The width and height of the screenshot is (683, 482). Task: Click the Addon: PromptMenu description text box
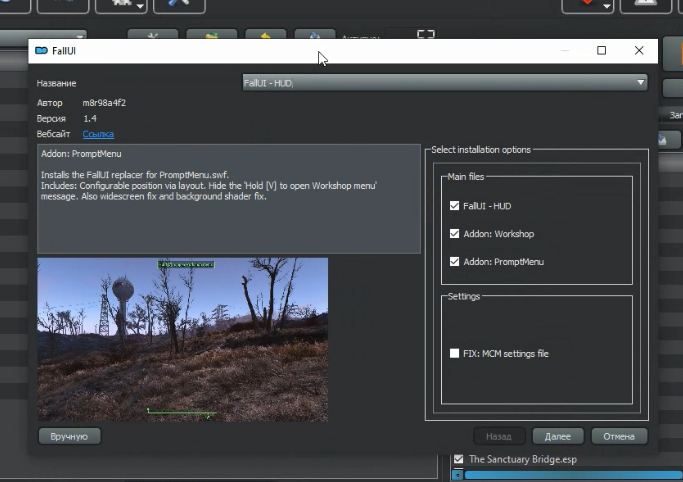229,199
